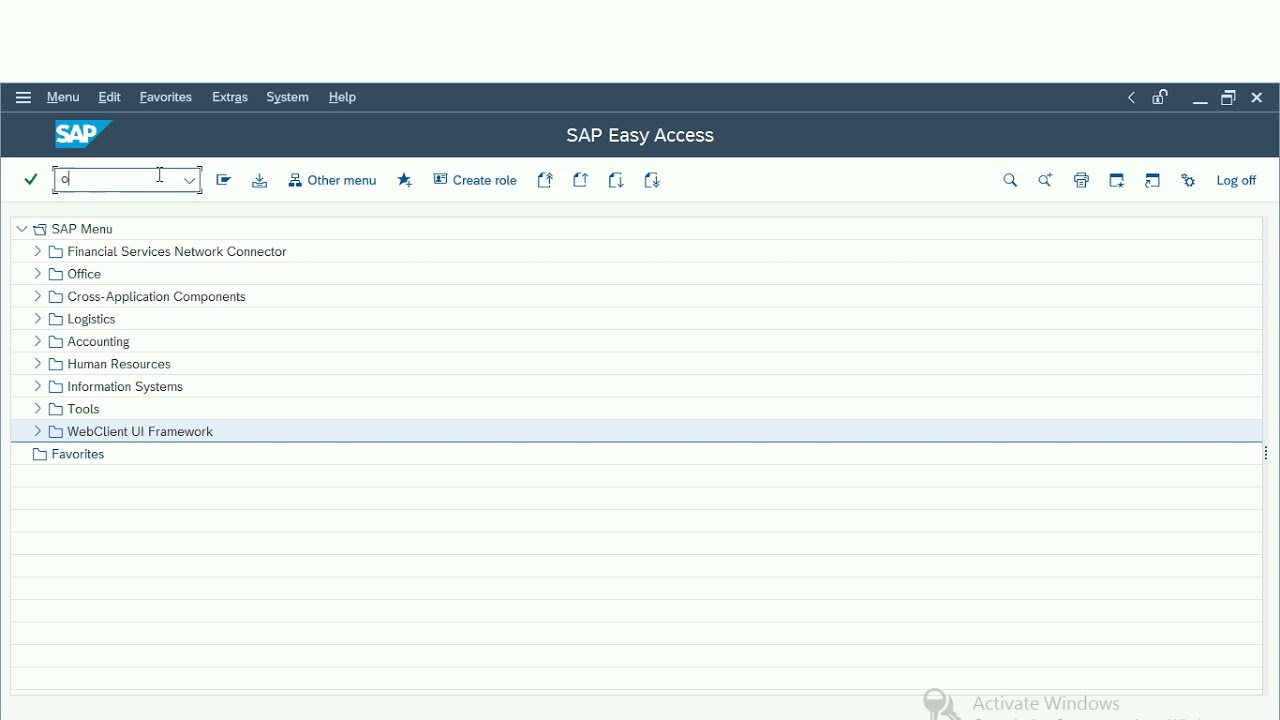Select the Information Systems tree item
Image resolution: width=1280 pixels, height=720 pixels.
125,387
